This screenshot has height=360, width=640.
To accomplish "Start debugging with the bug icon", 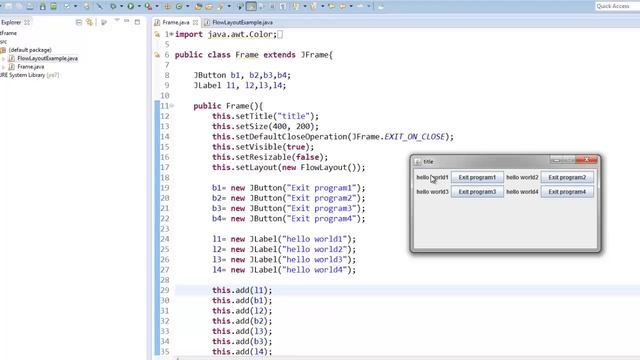I will (113, 6).
